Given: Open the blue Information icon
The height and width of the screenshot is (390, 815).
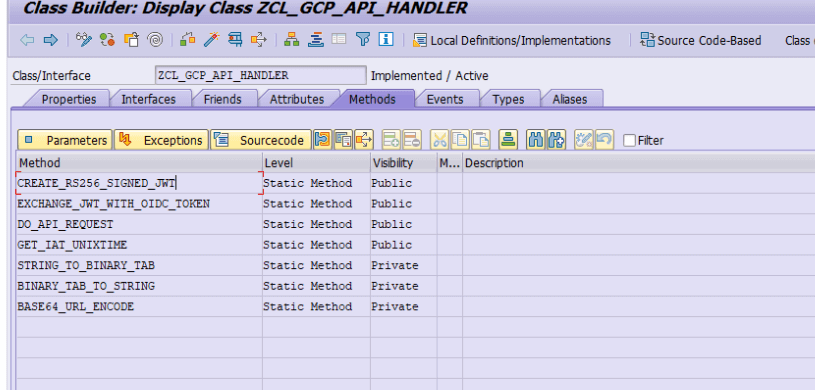Looking at the screenshot, I should point(386,40).
